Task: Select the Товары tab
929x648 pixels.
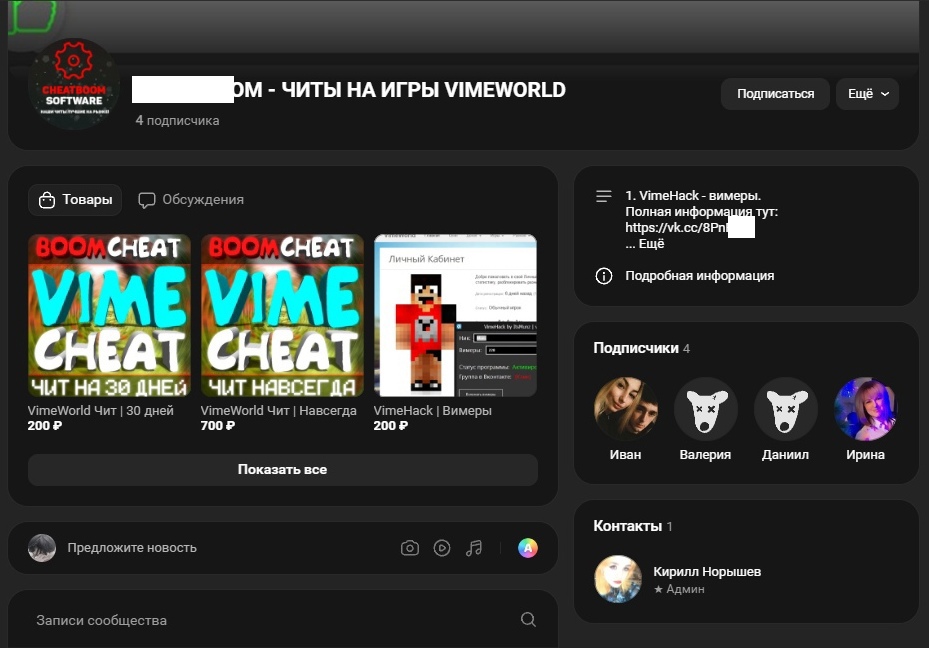Action: (75, 200)
